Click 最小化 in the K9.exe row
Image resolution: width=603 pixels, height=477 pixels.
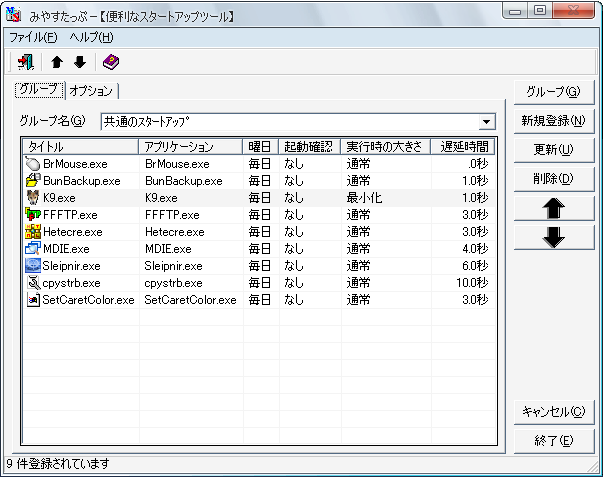364,198
